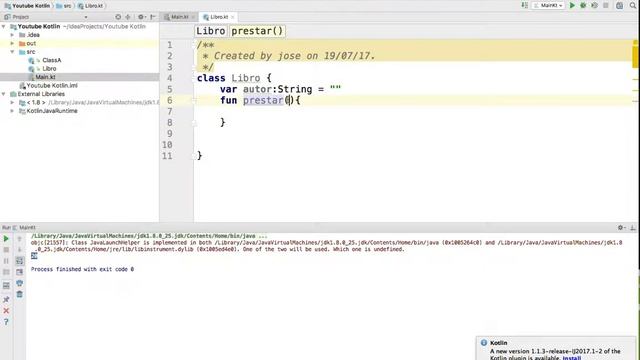The image size is (640, 360).
Task: Collapse the src folder arrow
Action: coord(12,52)
